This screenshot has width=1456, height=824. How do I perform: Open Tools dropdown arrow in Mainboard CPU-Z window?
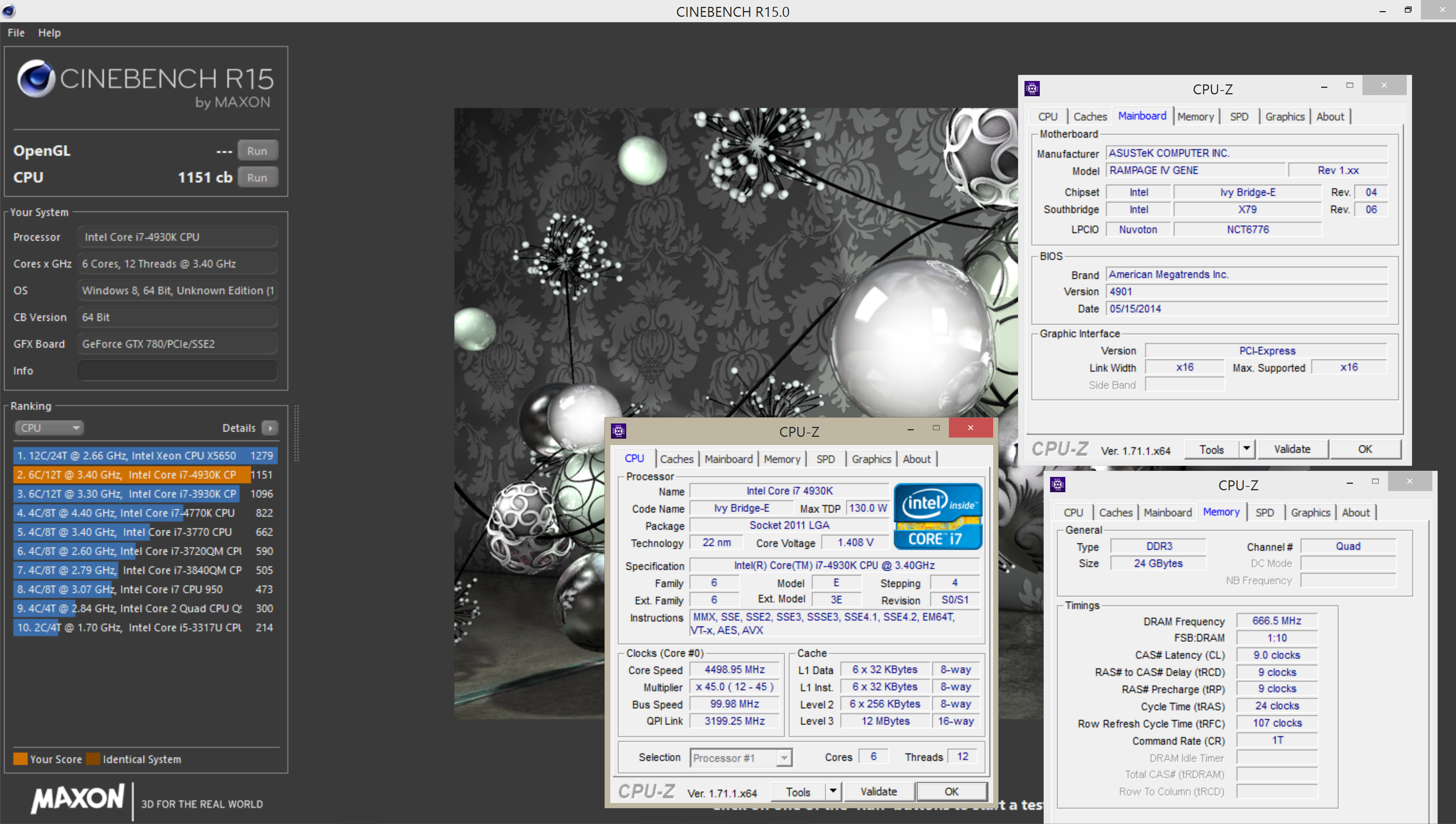click(x=1247, y=449)
